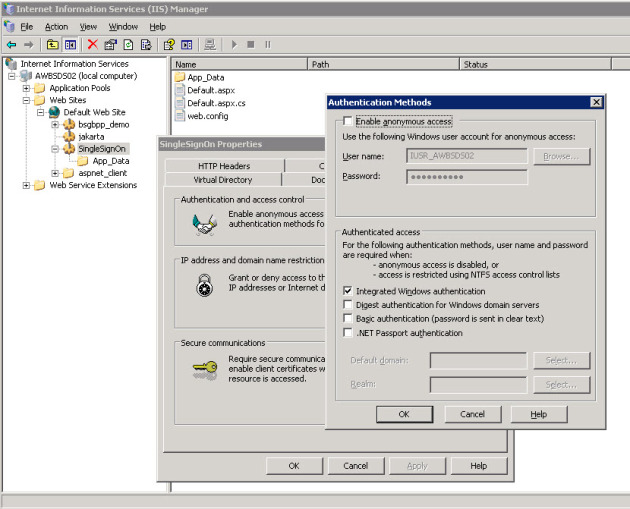
Task: Click Cancel in Authentication Methods dialog
Action: pos(472,414)
